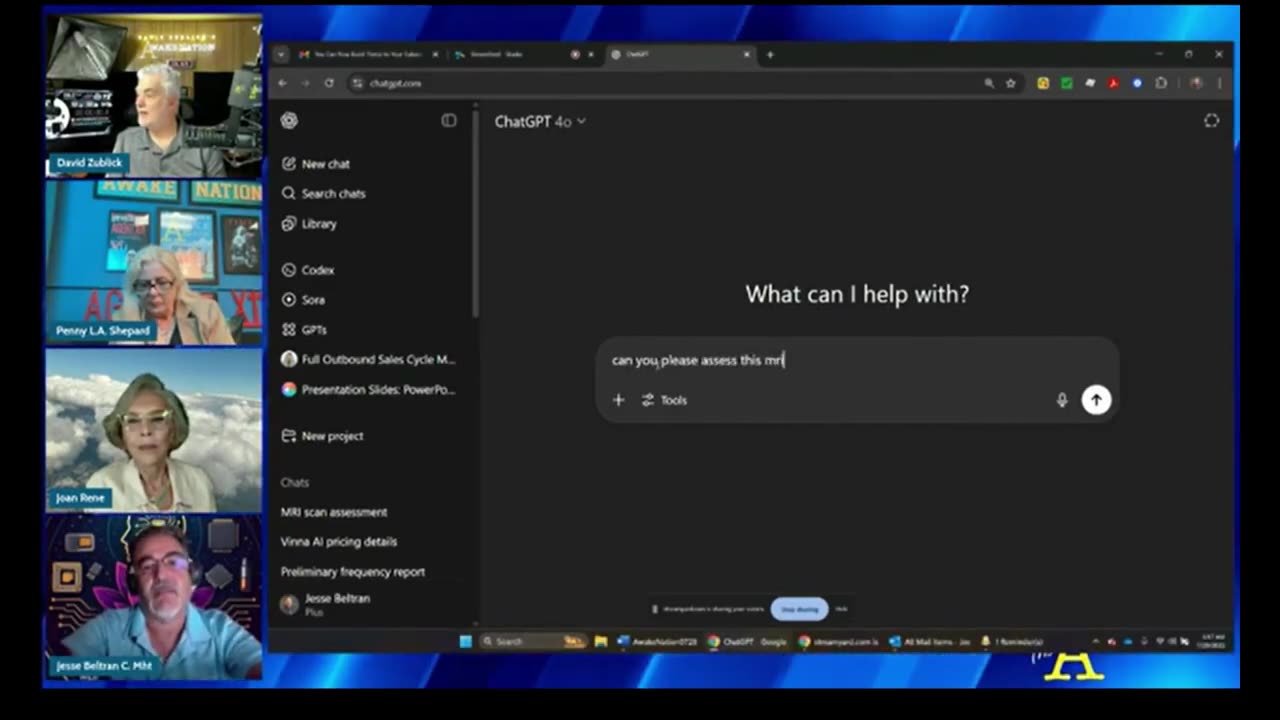Screen dimensions: 1280x720
Task: Click the yellow extension icon in Chrome toolbar
Action: coord(1043,83)
